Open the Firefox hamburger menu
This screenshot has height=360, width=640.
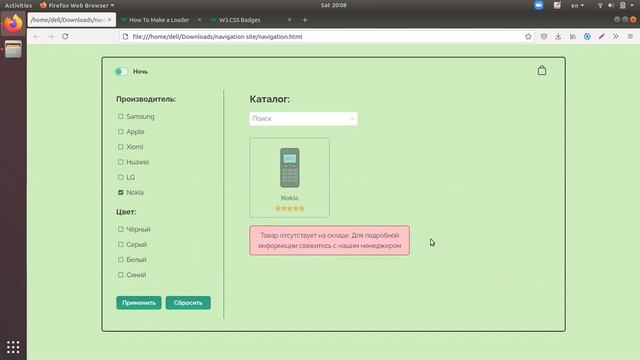pos(630,36)
